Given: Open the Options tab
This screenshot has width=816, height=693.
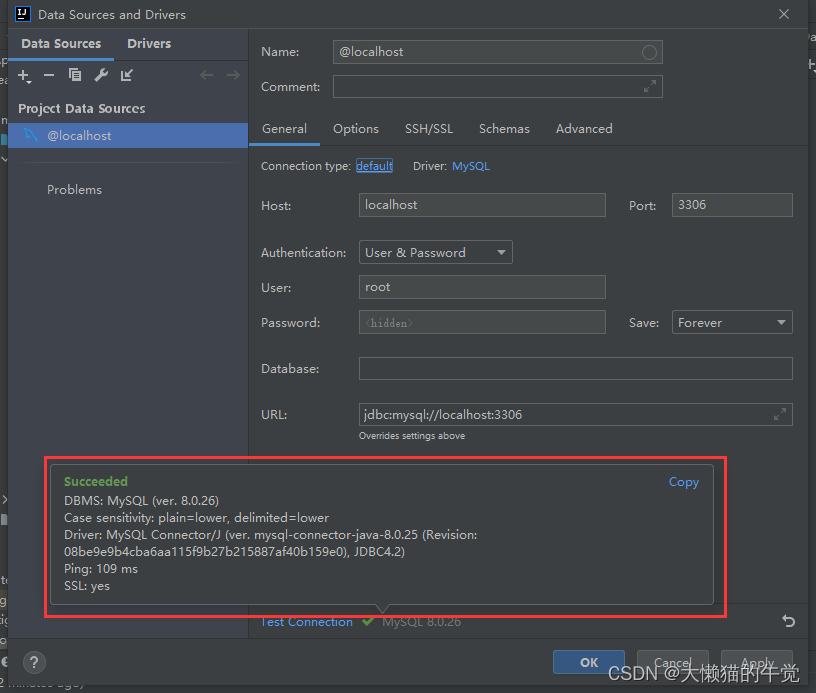Looking at the screenshot, I should click(x=356, y=129).
